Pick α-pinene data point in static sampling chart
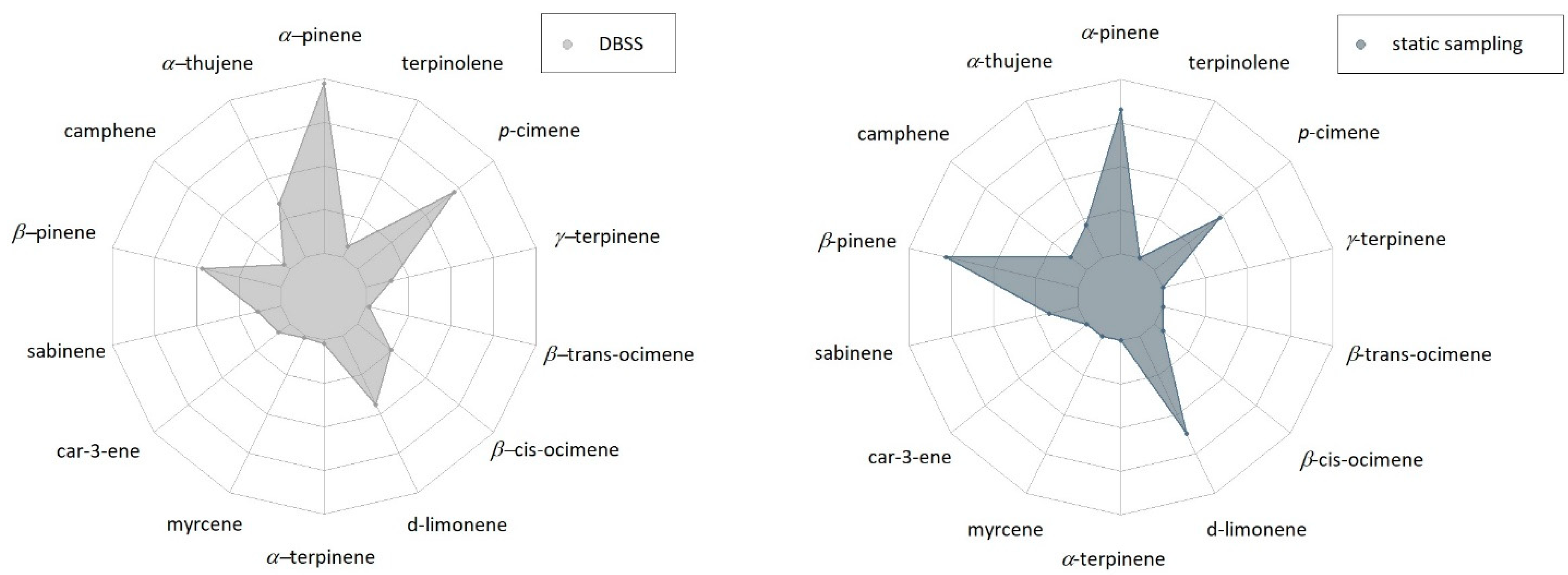The height and width of the screenshot is (575, 1568). (x=1121, y=110)
